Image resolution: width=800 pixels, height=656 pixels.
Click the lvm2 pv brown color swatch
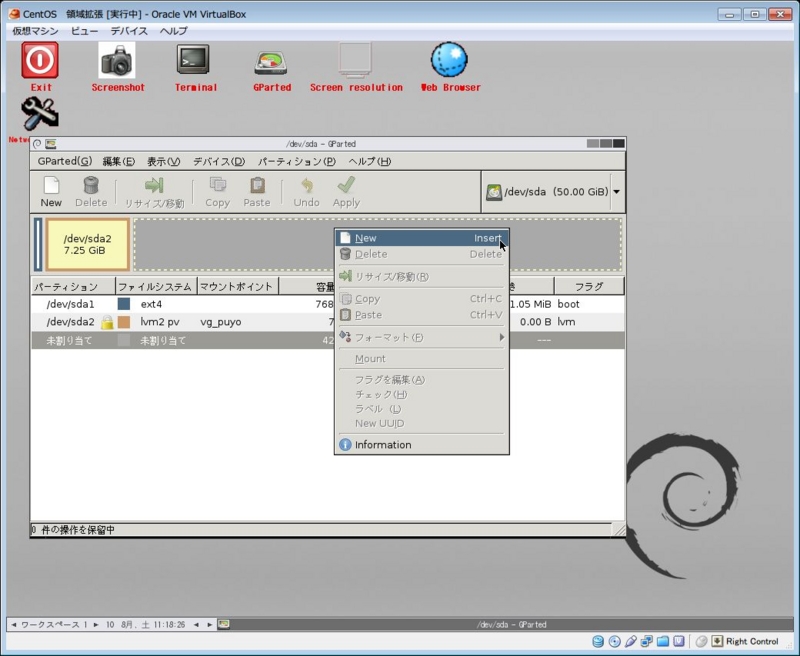click(x=123, y=322)
